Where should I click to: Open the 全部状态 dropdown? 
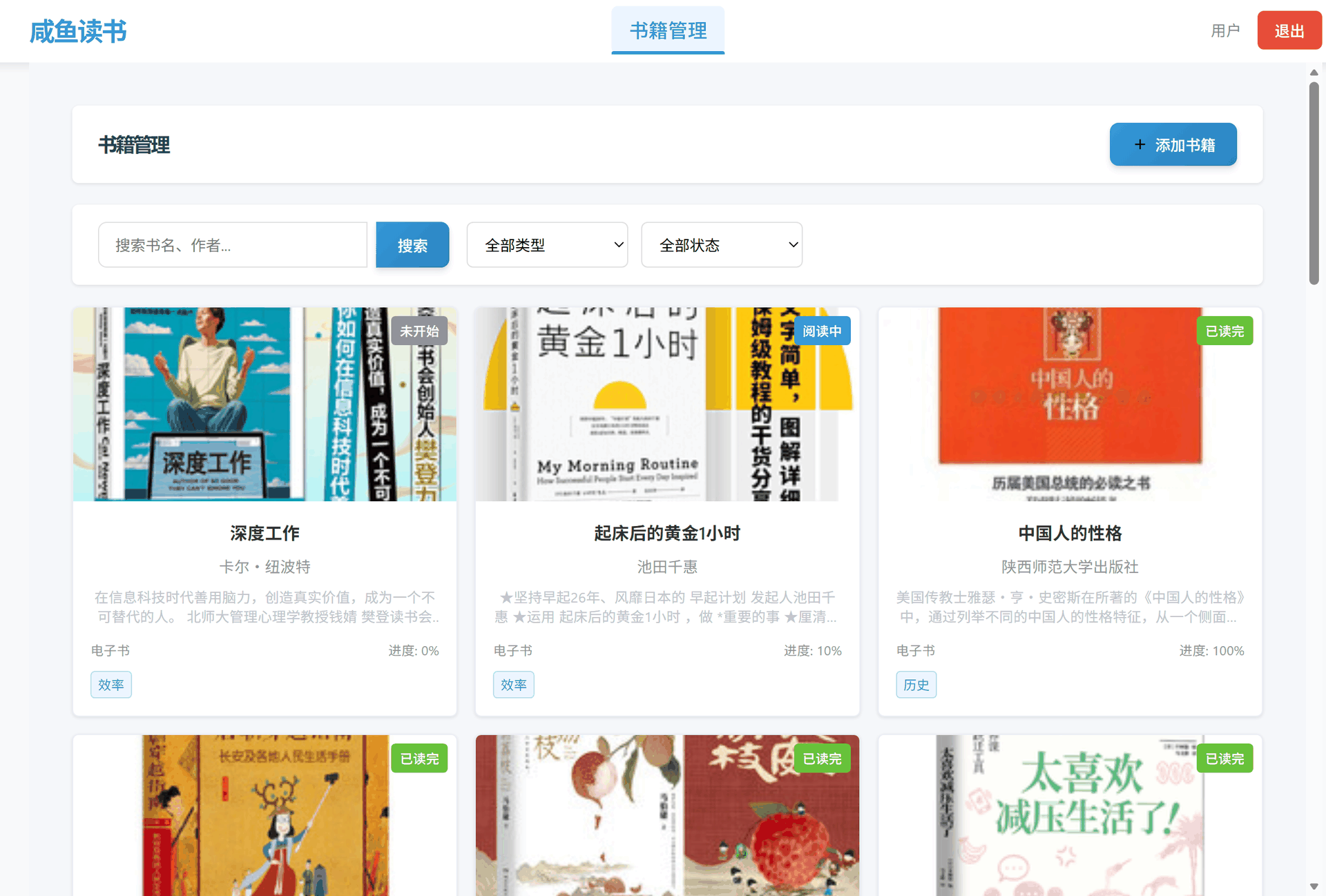721,244
